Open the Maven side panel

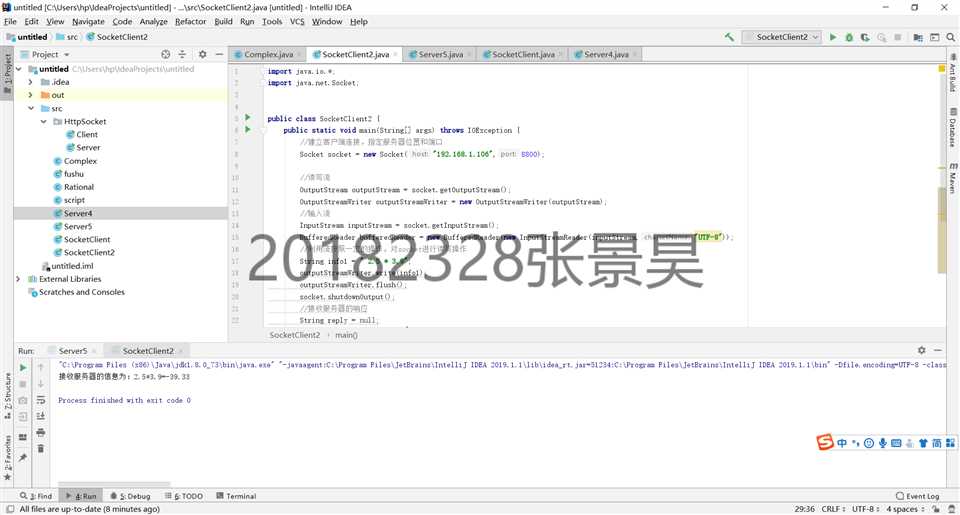(x=953, y=178)
